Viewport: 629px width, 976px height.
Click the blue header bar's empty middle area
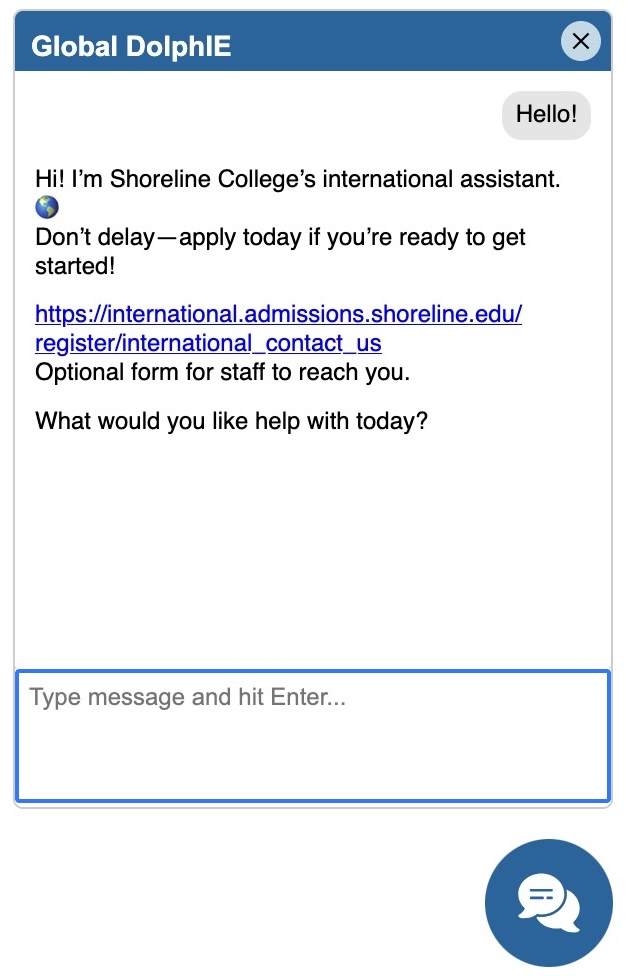[x=400, y=45]
